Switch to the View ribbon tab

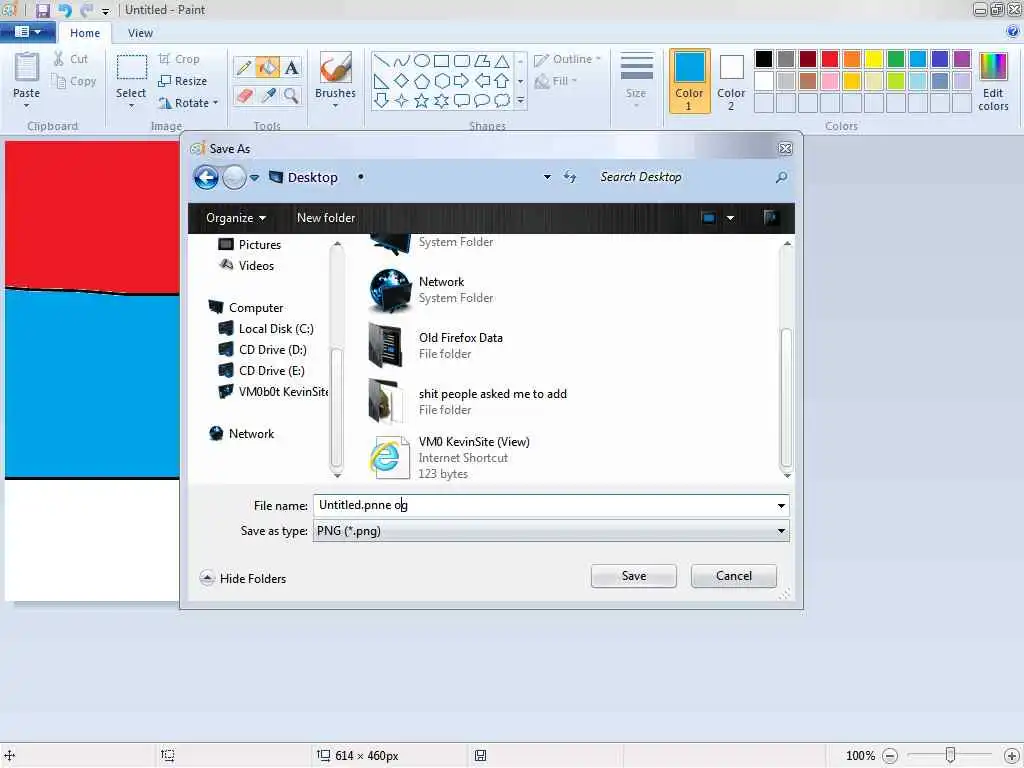pyautogui.click(x=140, y=33)
